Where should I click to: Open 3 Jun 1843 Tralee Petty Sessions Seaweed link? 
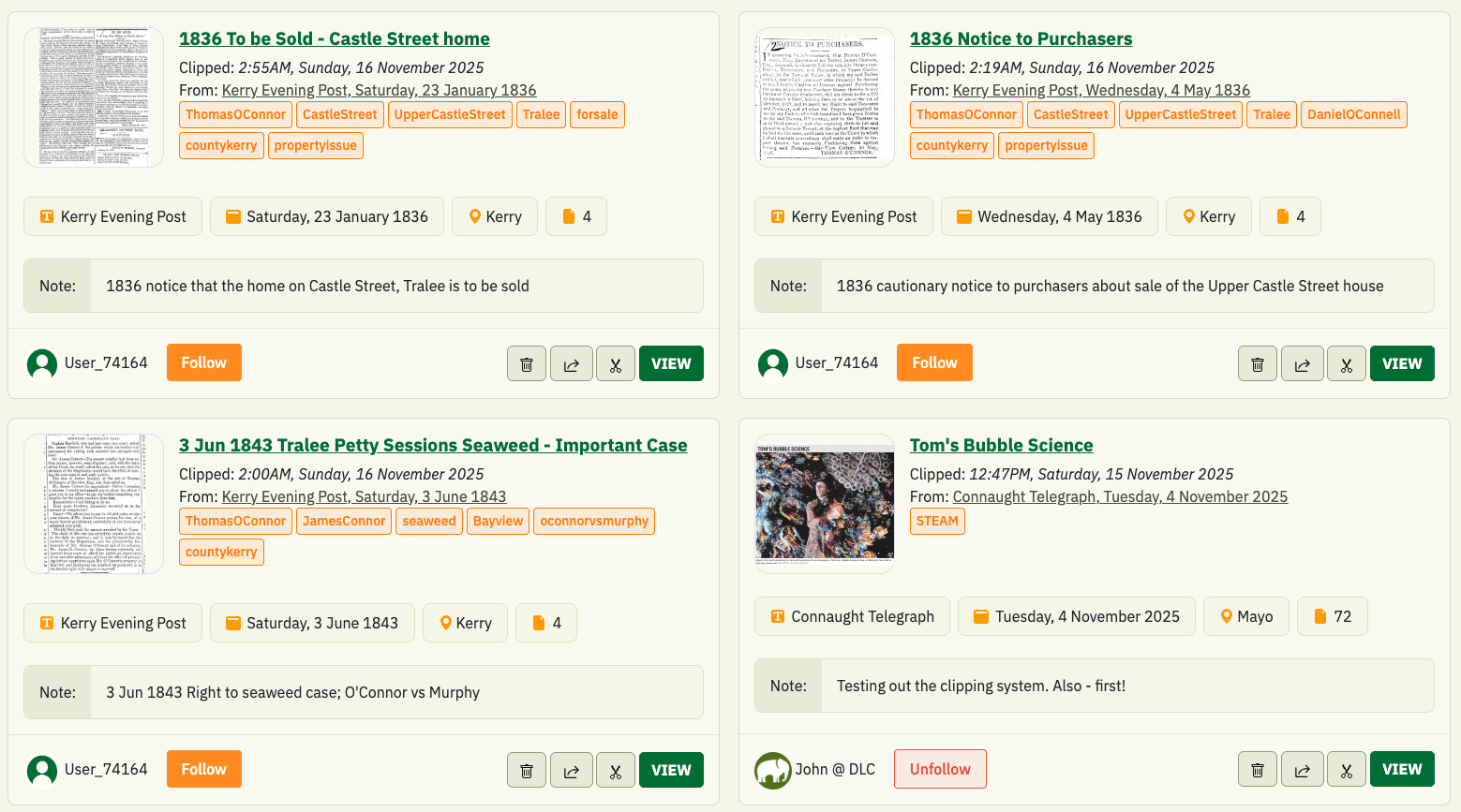pos(433,445)
